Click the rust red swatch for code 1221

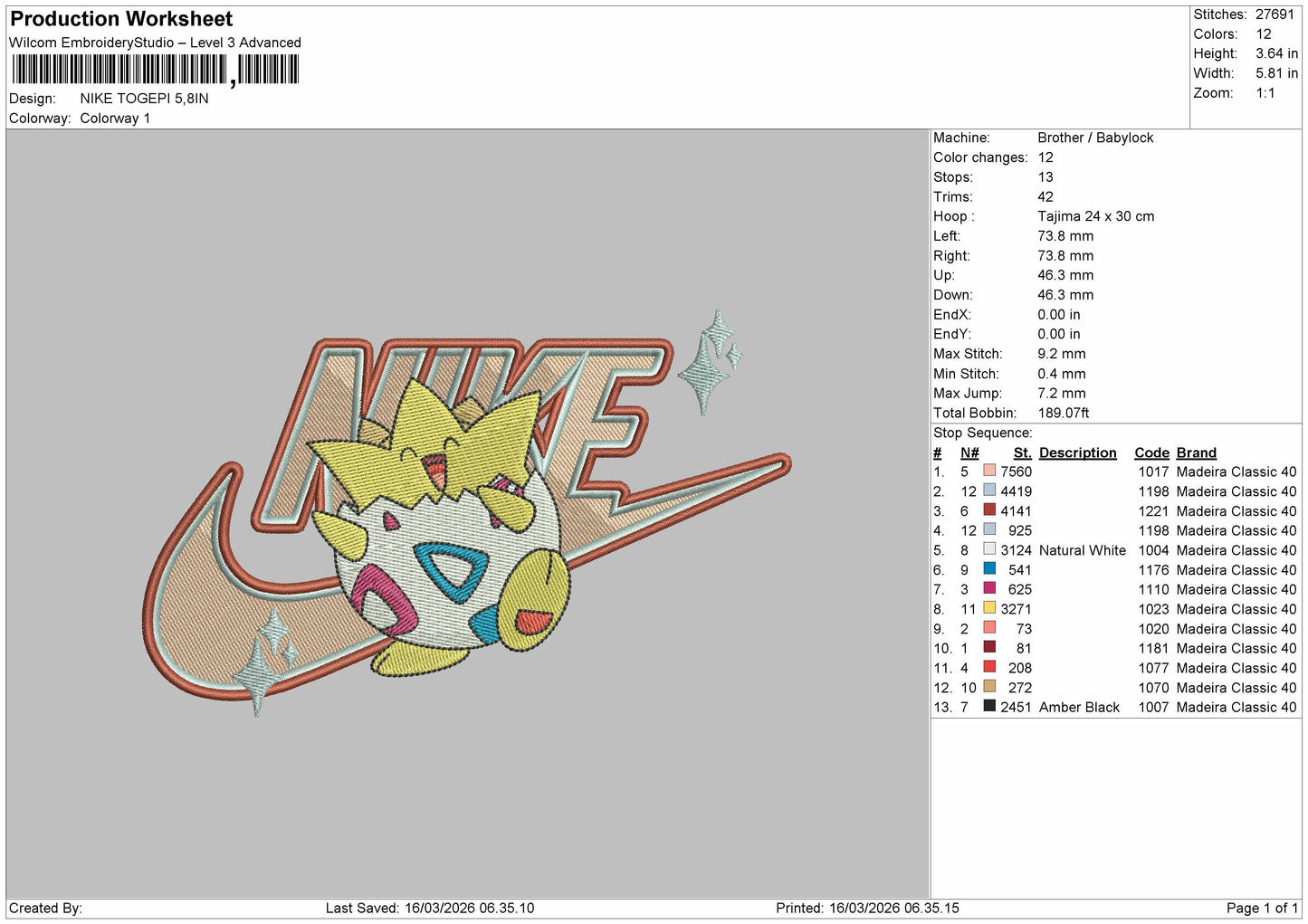click(x=989, y=510)
